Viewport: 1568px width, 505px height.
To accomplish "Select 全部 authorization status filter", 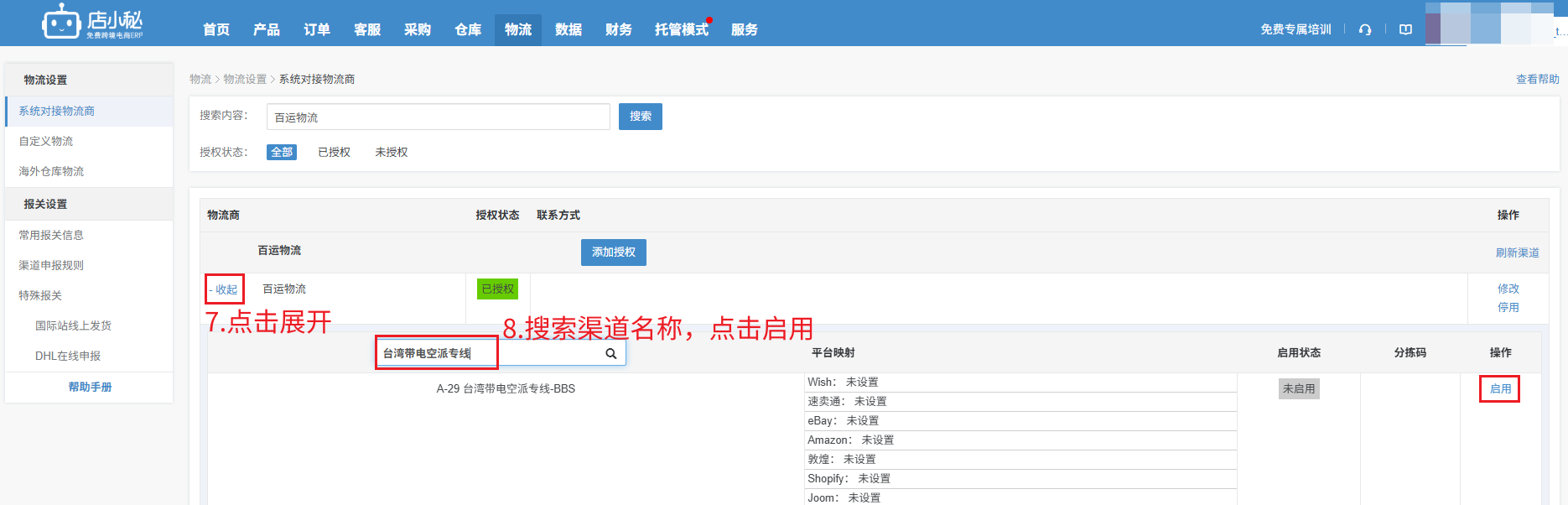I will [282, 152].
